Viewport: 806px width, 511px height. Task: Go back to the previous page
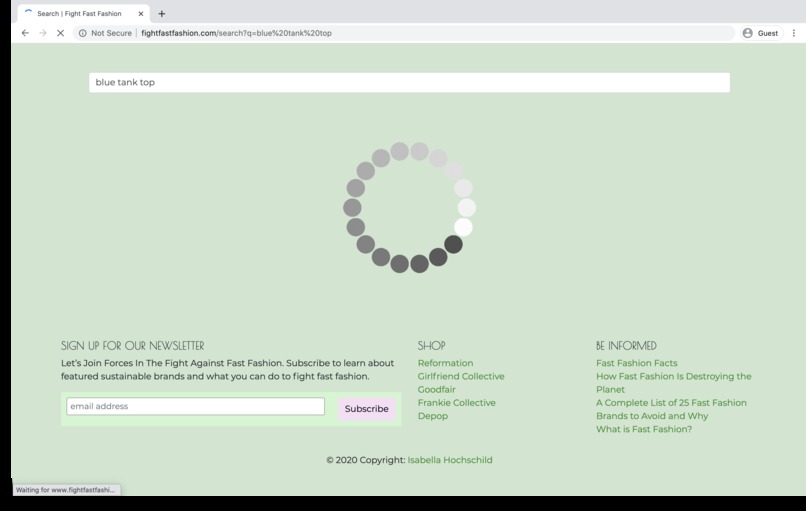(x=25, y=33)
